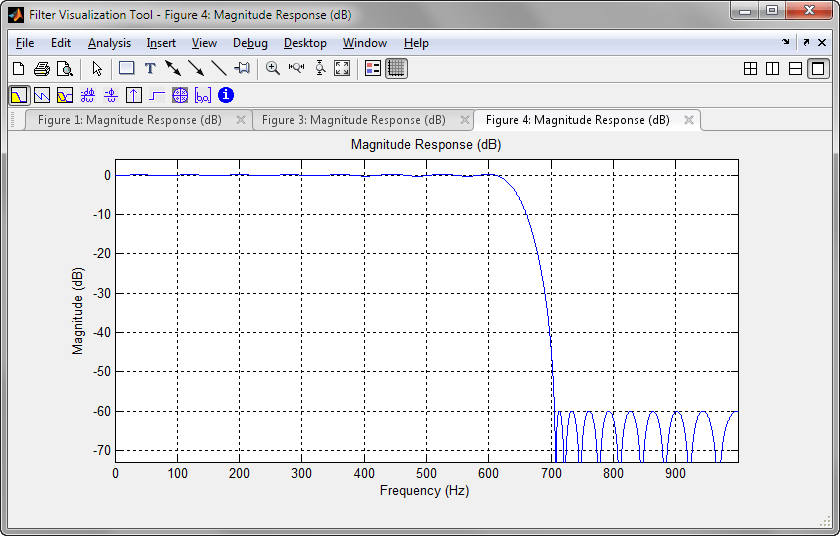
Task: Open the View menu
Action: click(204, 43)
